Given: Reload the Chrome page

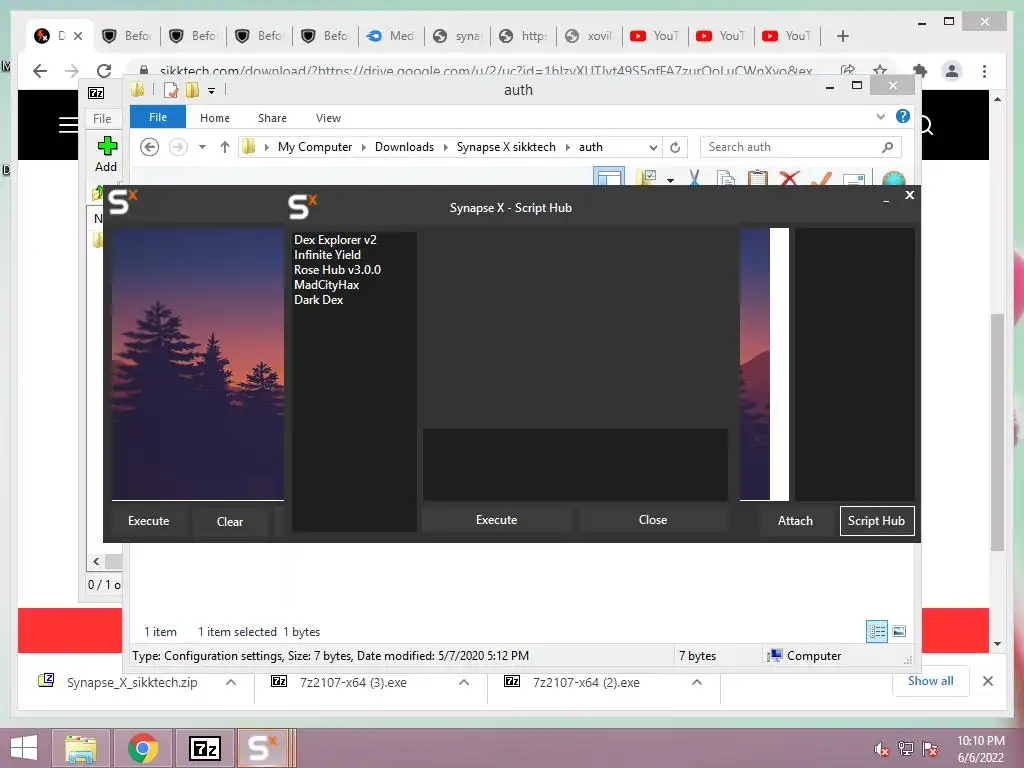Looking at the screenshot, I should point(104,71).
